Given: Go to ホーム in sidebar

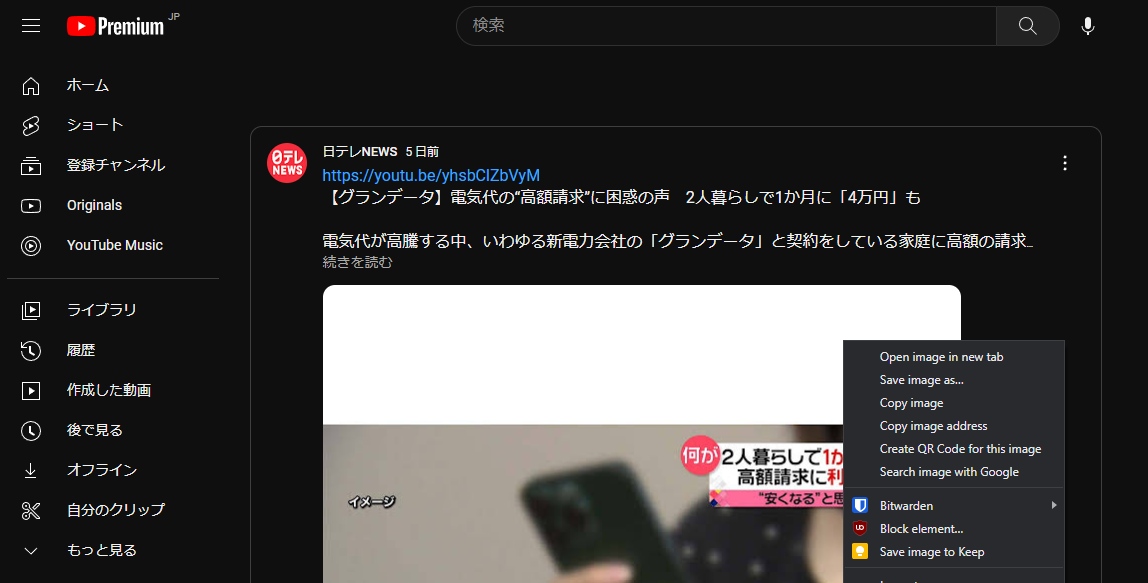Looking at the screenshot, I should 88,86.
